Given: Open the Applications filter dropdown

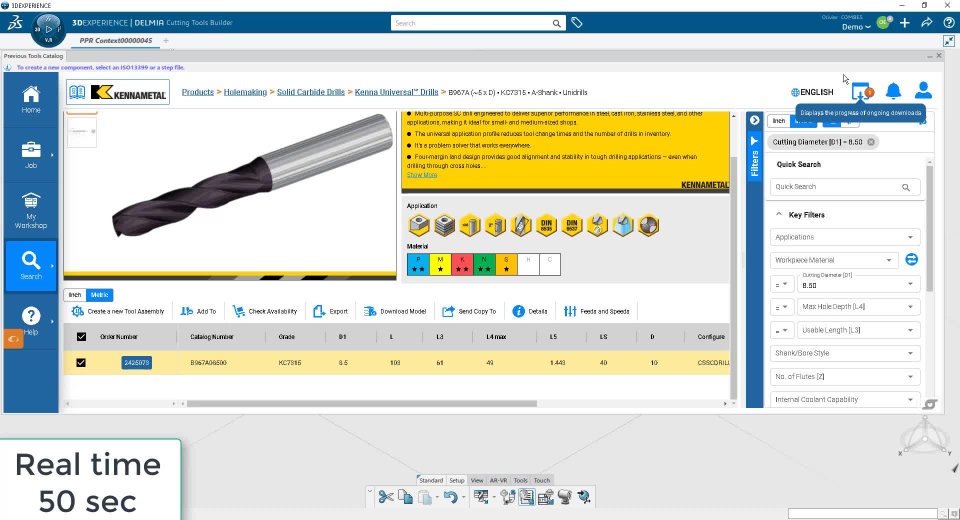Looking at the screenshot, I should coord(845,237).
